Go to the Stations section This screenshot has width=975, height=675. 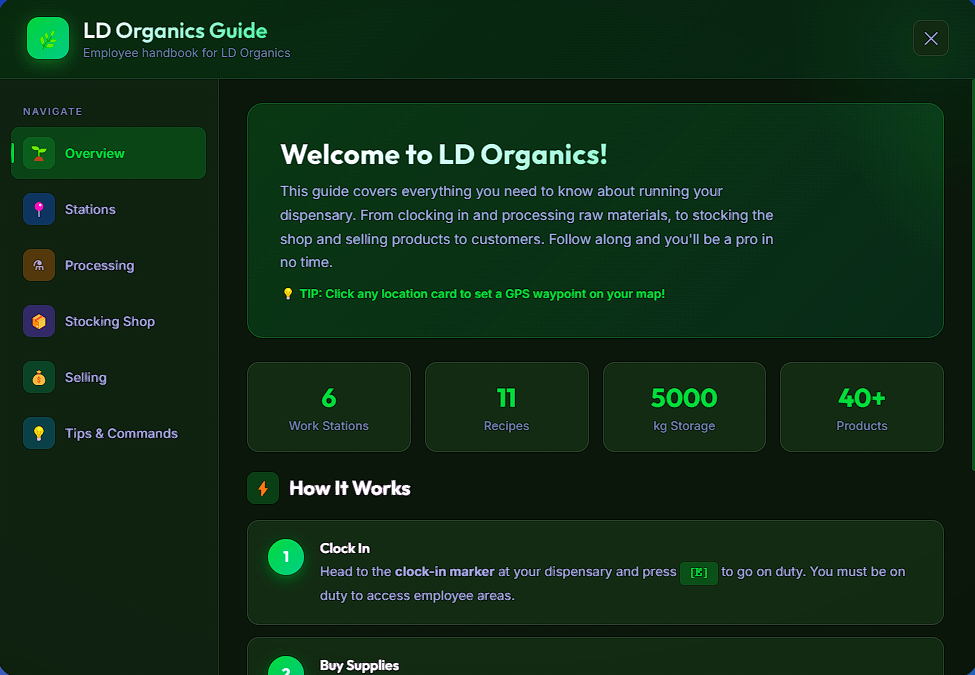(108, 209)
